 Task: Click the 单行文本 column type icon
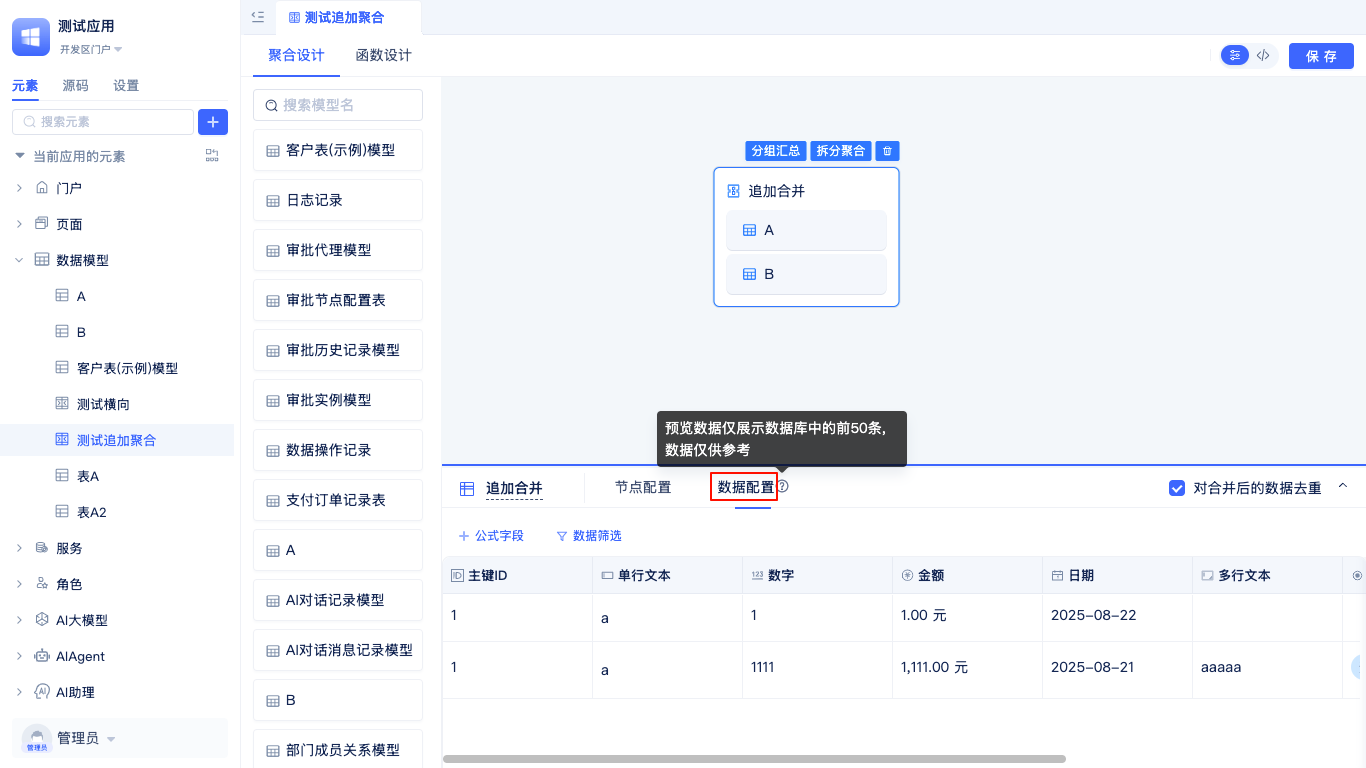click(607, 576)
